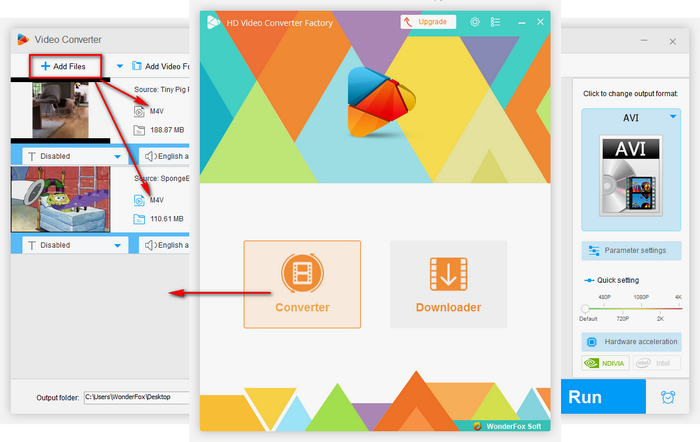Image resolution: width=700 pixels, height=442 pixels.
Task: Click the Add Files button
Action: (65, 67)
